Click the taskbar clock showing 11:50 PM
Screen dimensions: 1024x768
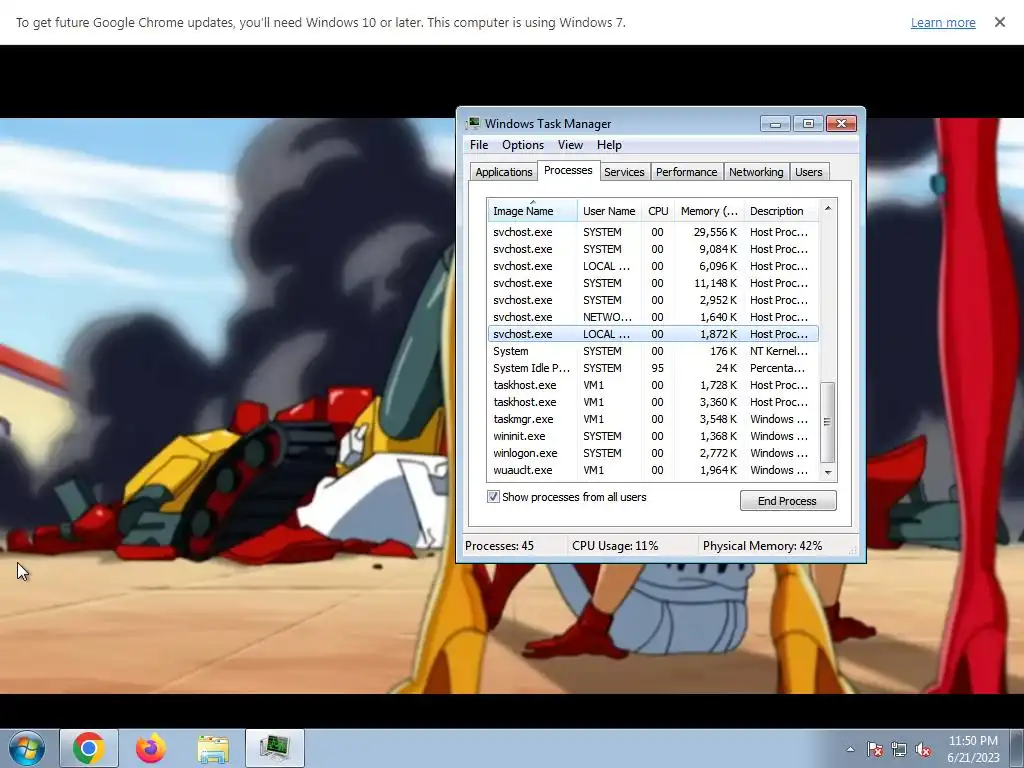[x=973, y=749]
